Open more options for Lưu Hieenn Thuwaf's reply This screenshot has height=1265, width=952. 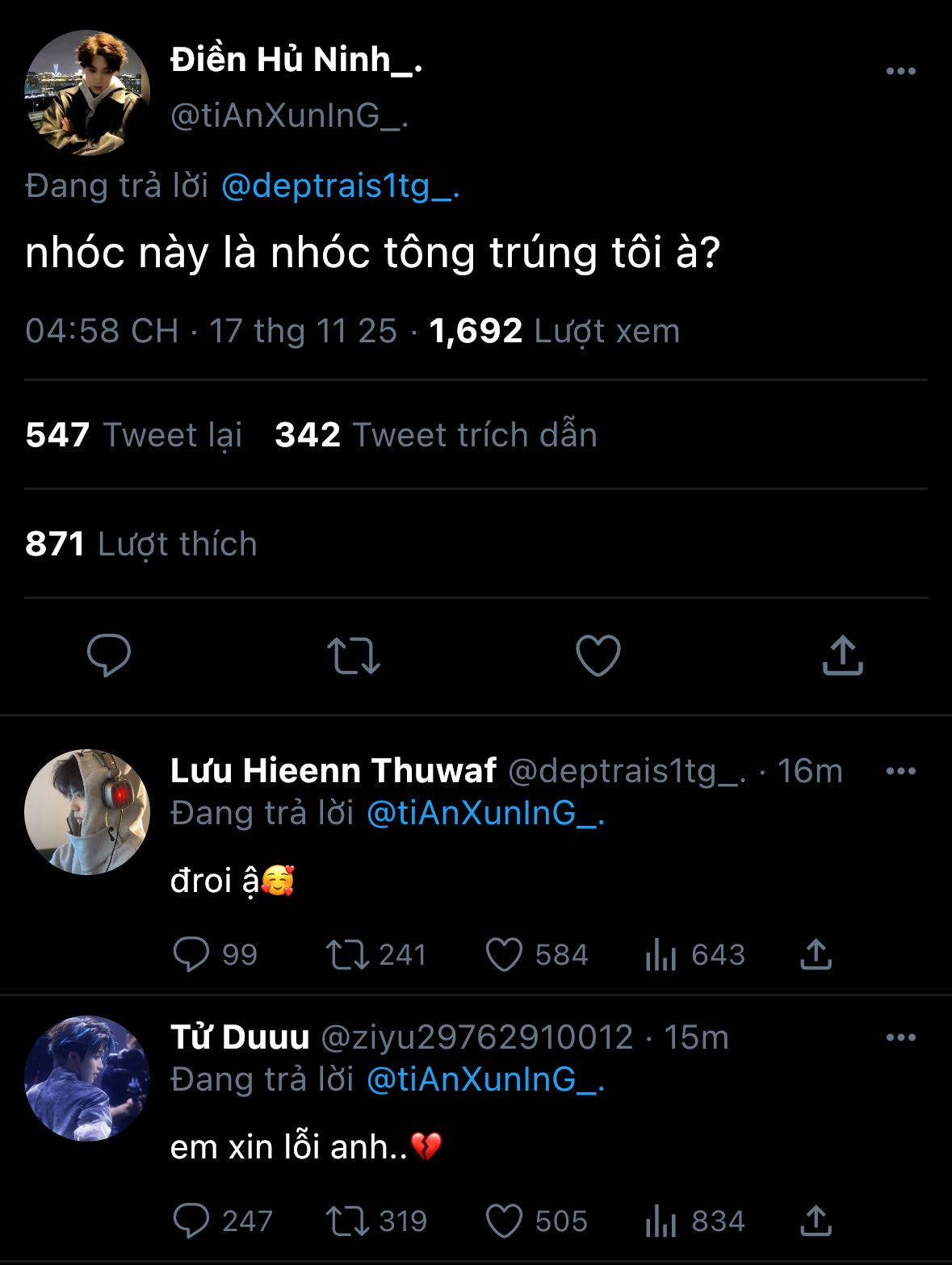pyautogui.click(x=900, y=771)
